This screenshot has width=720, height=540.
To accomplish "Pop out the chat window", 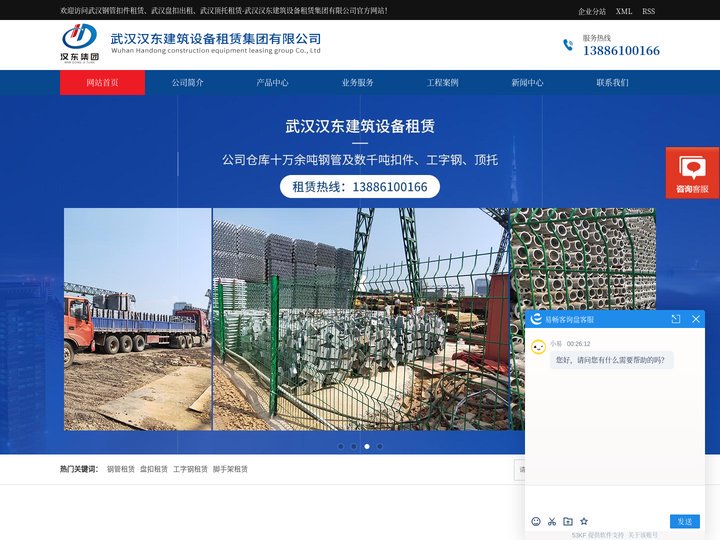I will click(675, 319).
